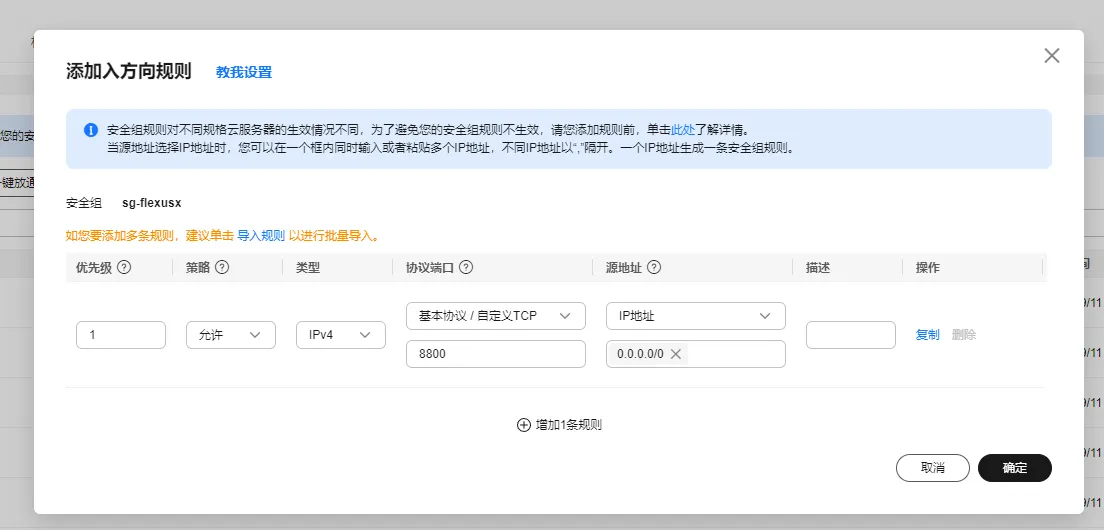Click the plus icon to add a rule
This screenshot has width=1104, height=530.
point(523,424)
